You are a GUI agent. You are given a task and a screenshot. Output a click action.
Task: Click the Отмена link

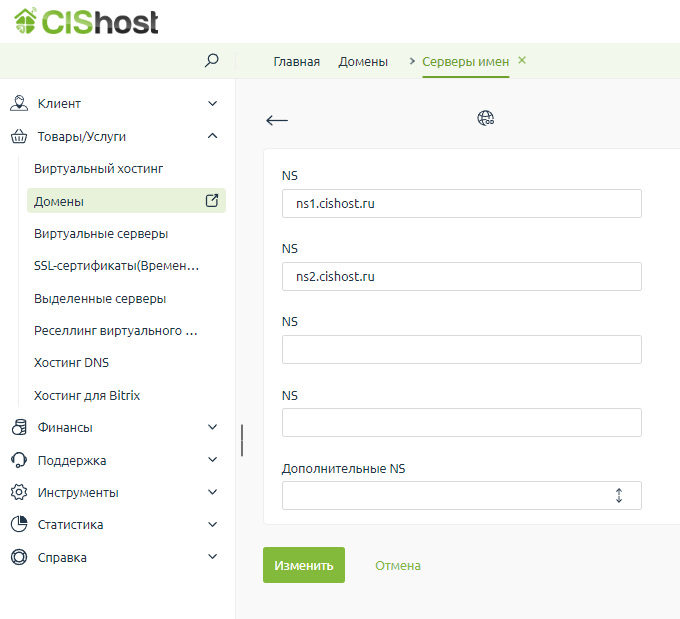(398, 565)
